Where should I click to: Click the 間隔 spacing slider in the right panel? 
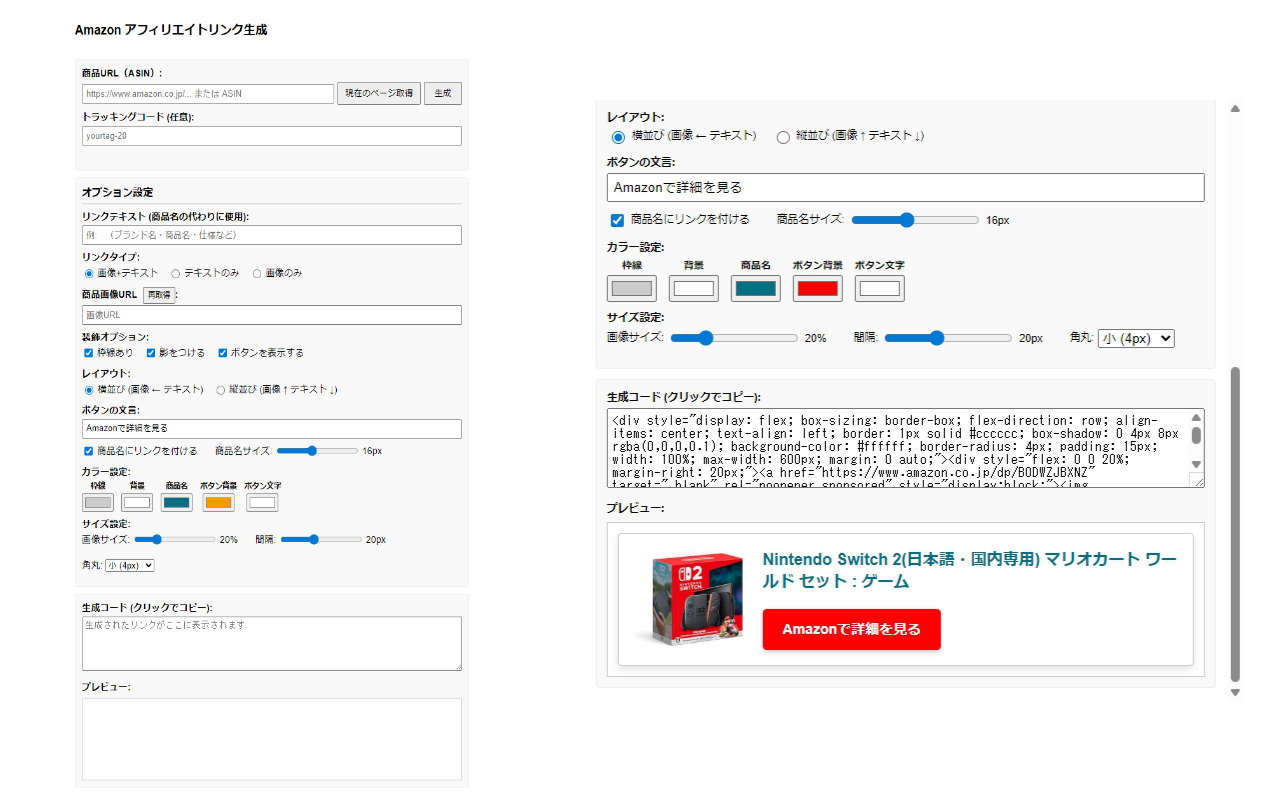937,338
